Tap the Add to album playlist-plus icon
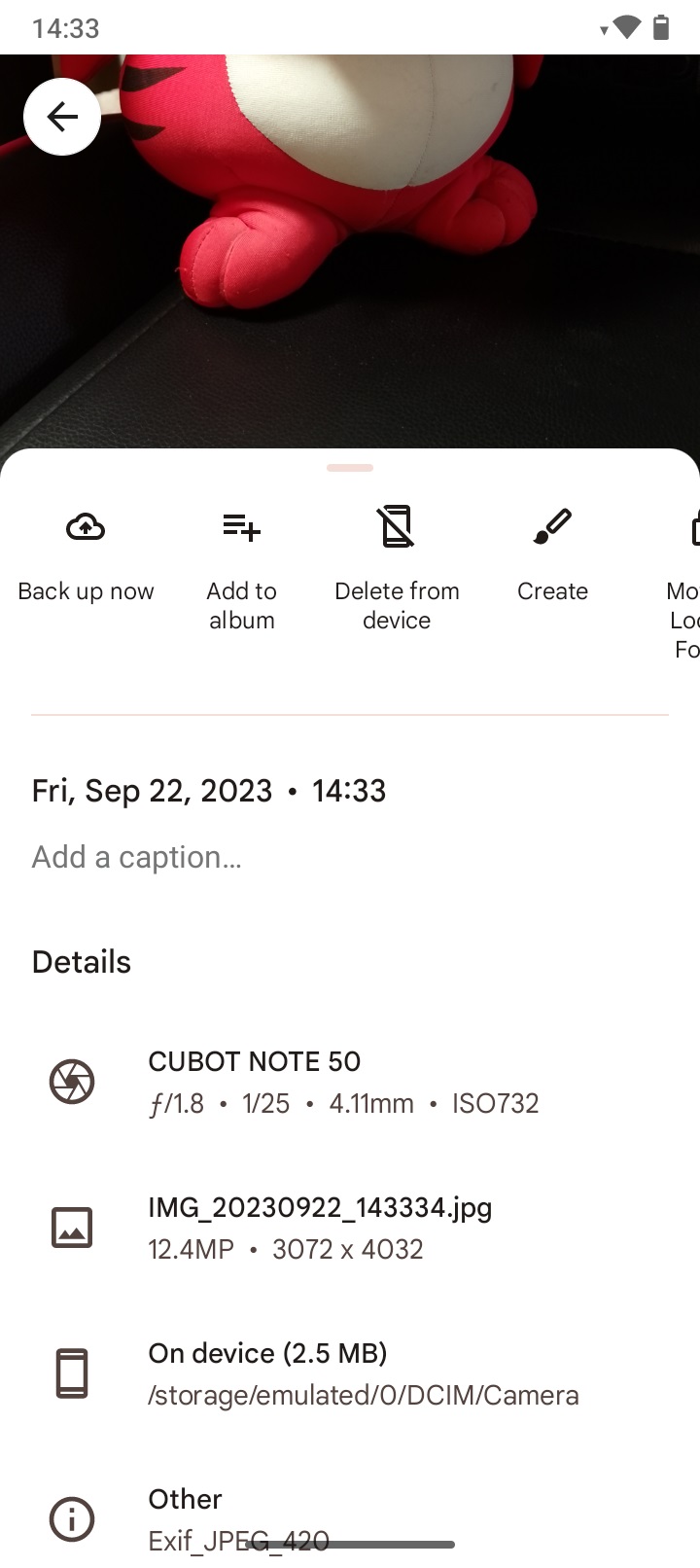700x1568 pixels. pyautogui.click(x=241, y=527)
